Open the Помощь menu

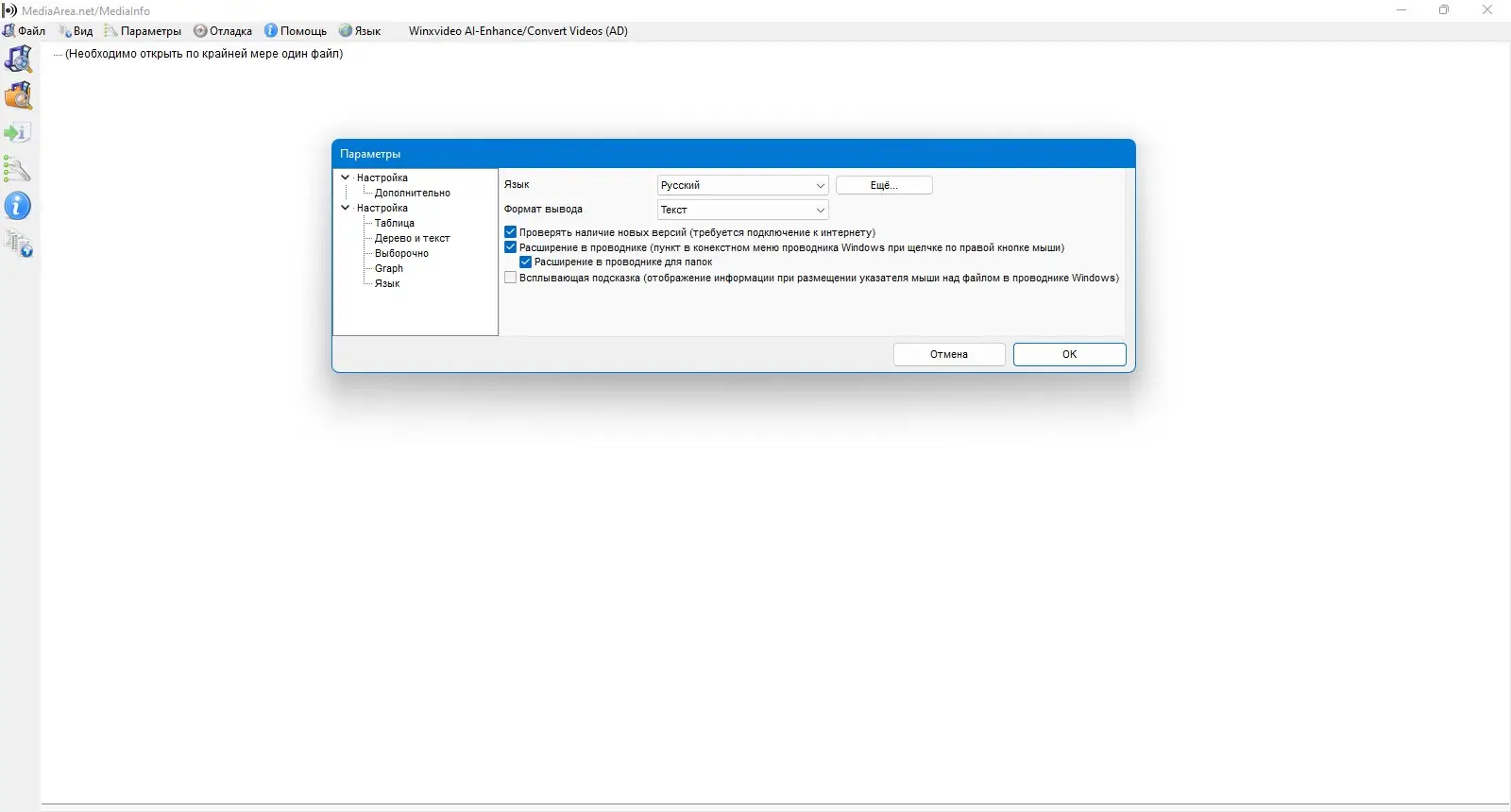(295, 31)
